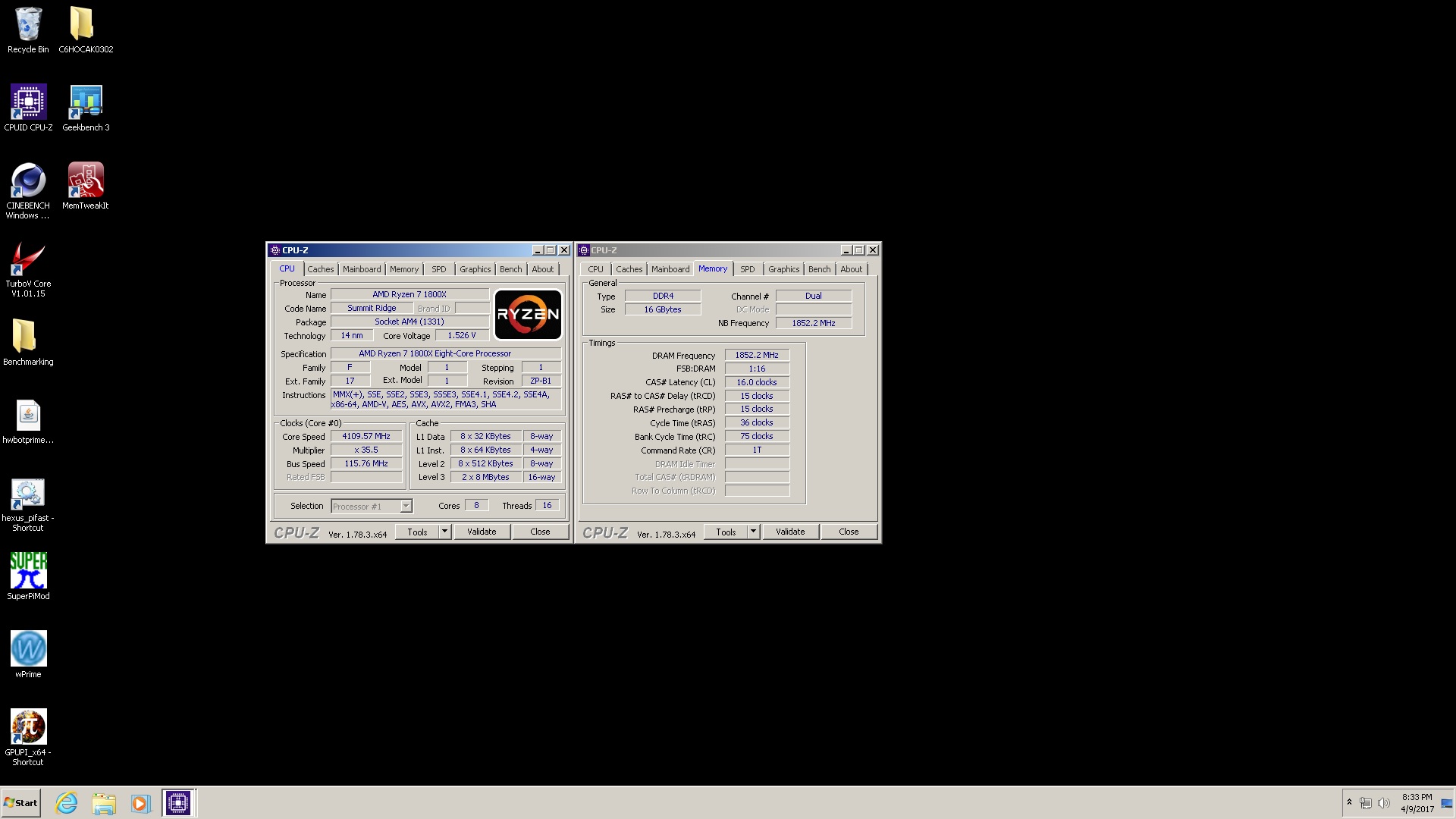Click the Show desktop button in the tray

click(1448, 803)
